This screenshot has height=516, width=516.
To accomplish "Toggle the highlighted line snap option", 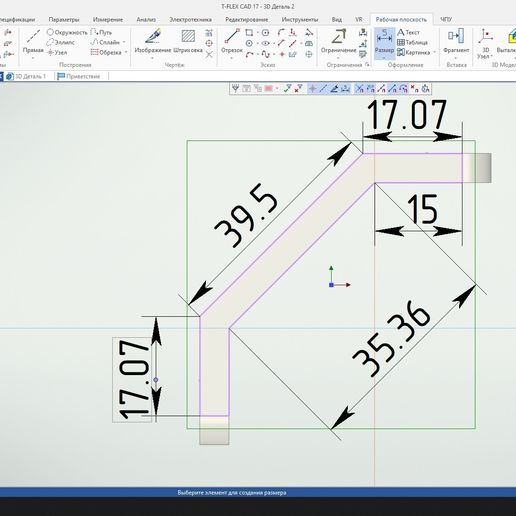I will click(392, 89).
